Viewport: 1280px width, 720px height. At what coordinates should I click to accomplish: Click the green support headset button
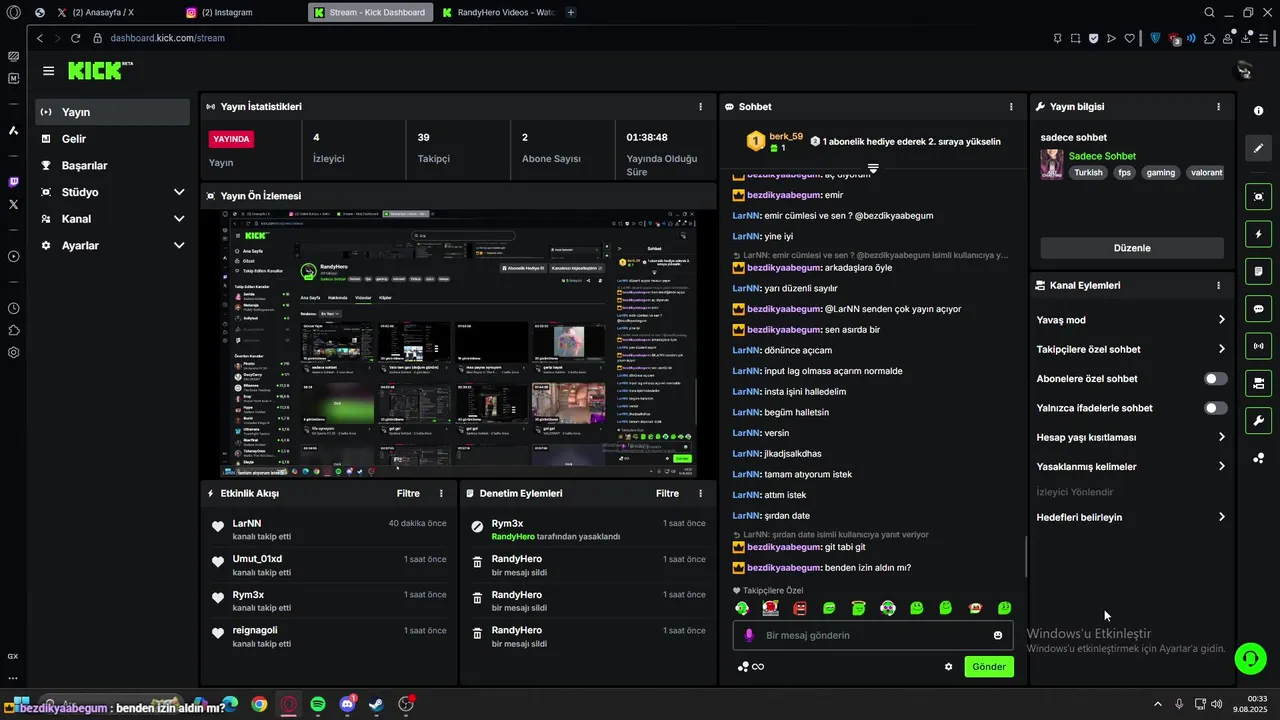(x=1250, y=657)
